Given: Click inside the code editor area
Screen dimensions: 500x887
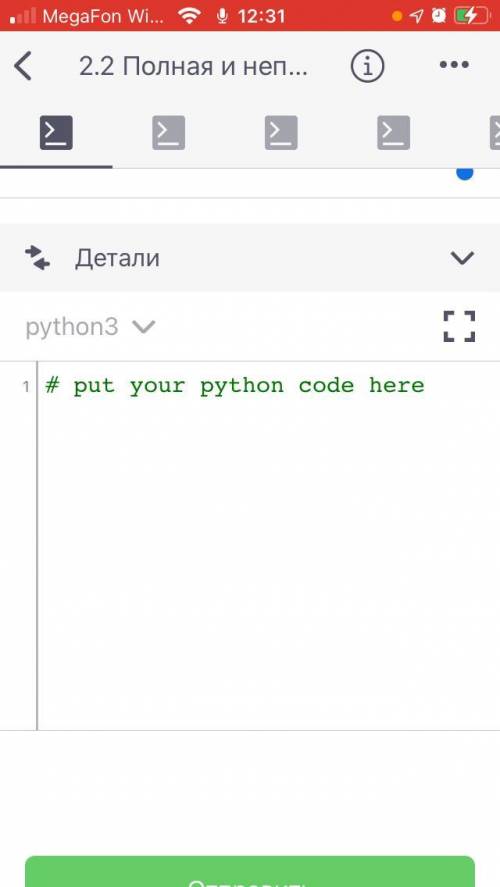Looking at the screenshot, I should (x=269, y=546).
